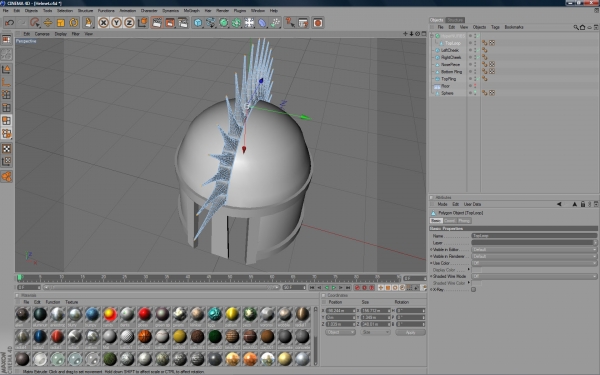Image resolution: width=600 pixels, height=375 pixels.
Task: Click Attributes panel up arrow icon
Action: pos(574,204)
